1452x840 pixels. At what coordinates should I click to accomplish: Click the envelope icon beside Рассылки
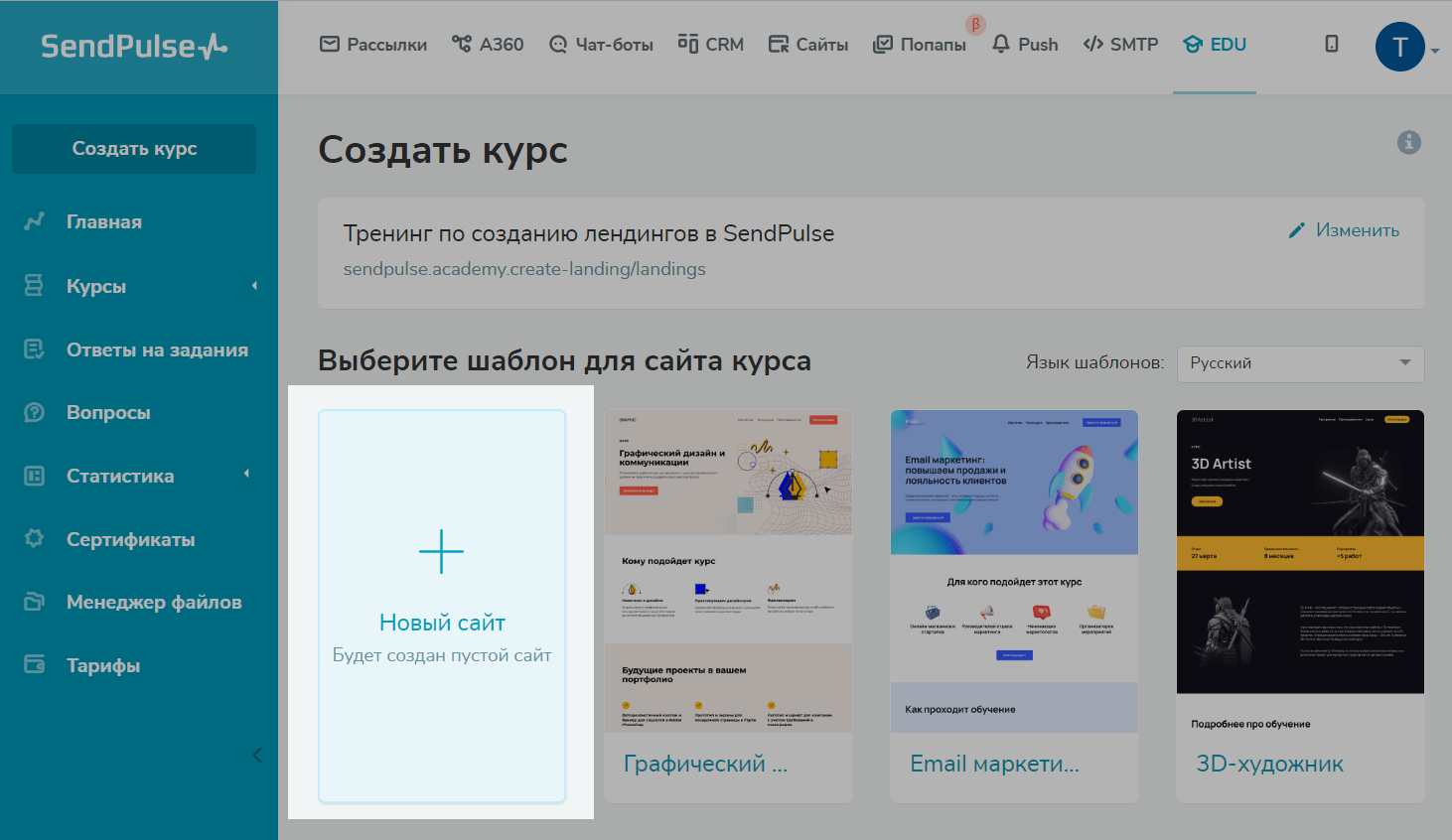(x=330, y=44)
